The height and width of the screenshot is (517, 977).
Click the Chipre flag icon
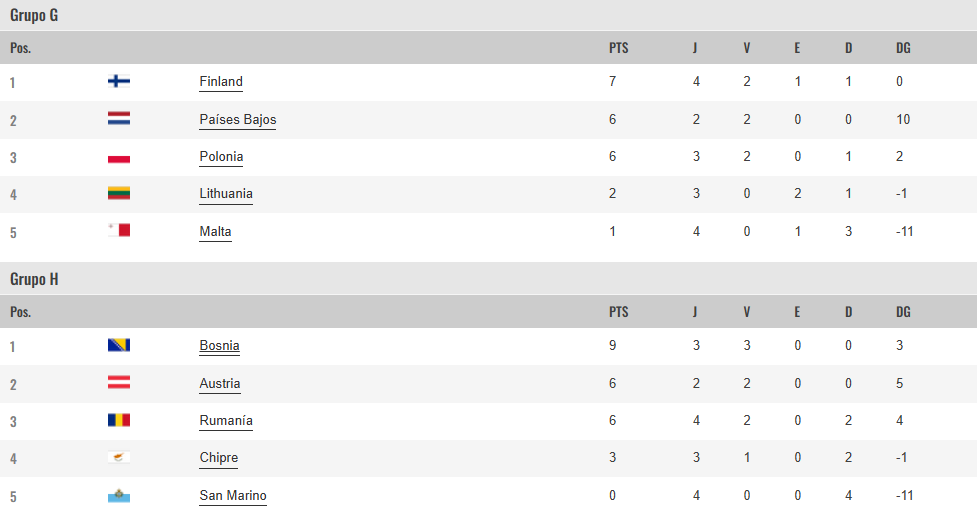(119, 457)
